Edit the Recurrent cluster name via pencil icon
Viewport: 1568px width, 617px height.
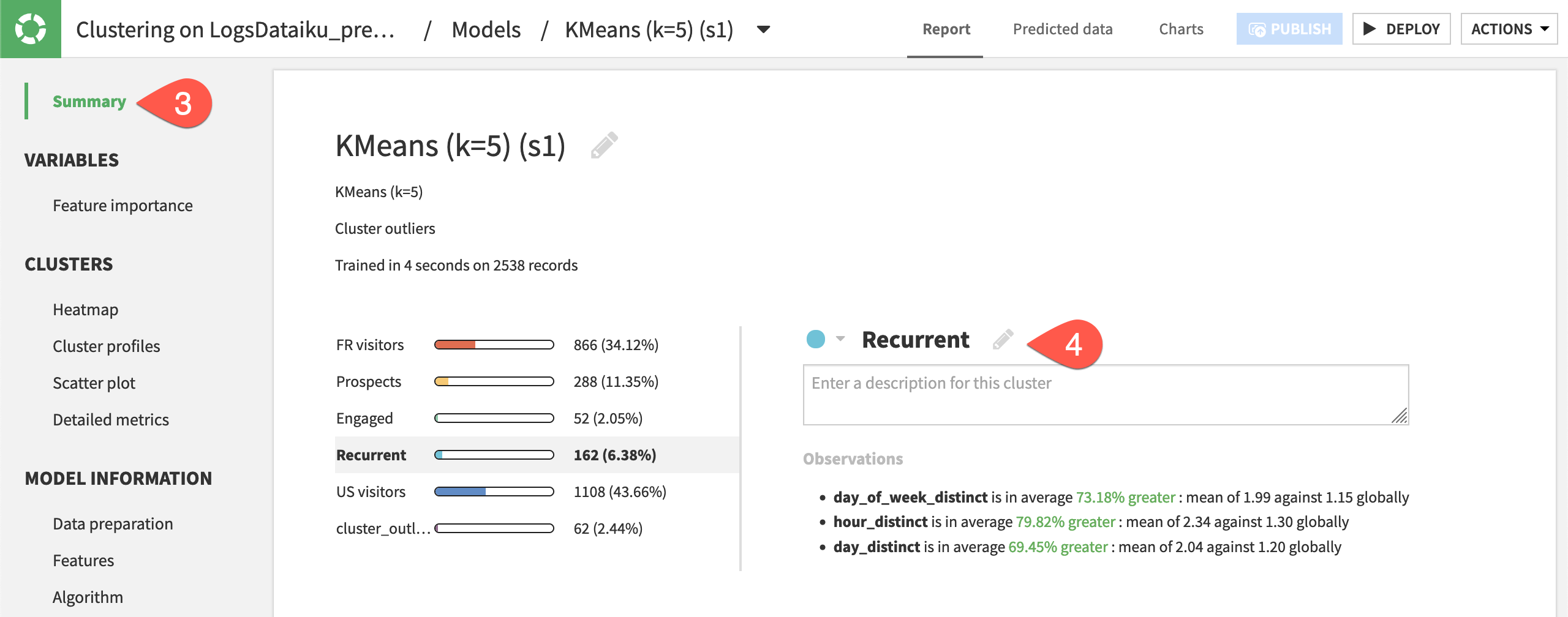click(x=1003, y=340)
